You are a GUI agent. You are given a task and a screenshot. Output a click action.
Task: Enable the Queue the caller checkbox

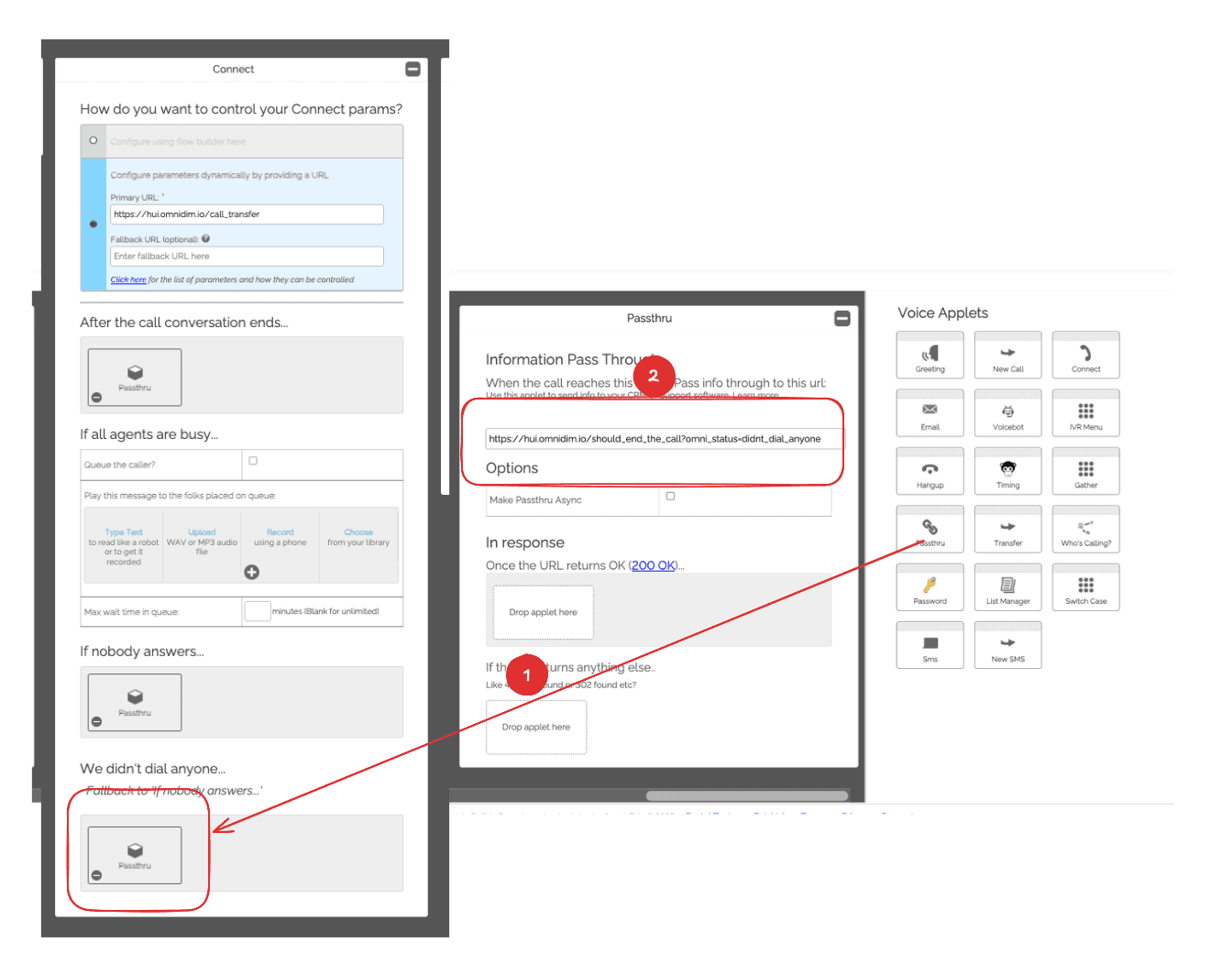pyautogui.click(x=253, y=461)
